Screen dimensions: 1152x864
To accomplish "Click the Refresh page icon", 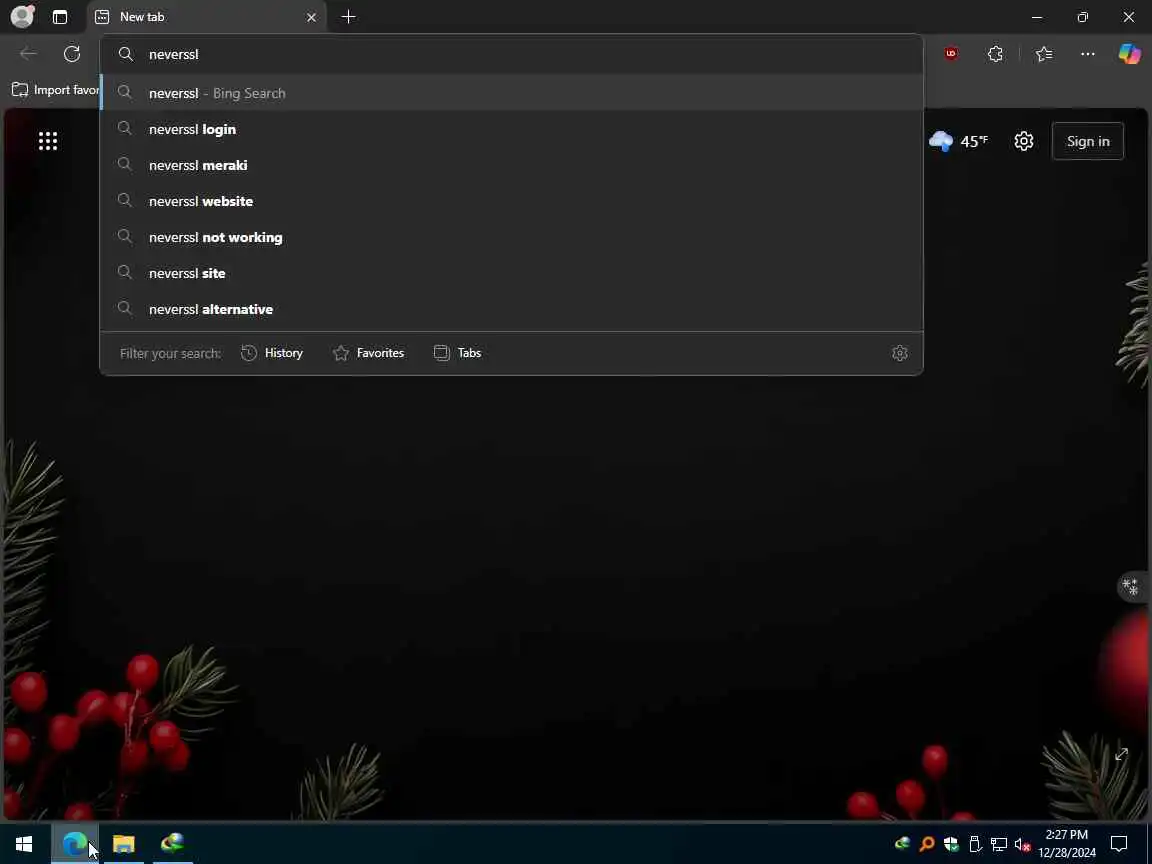I will click(x=72, y=54).
